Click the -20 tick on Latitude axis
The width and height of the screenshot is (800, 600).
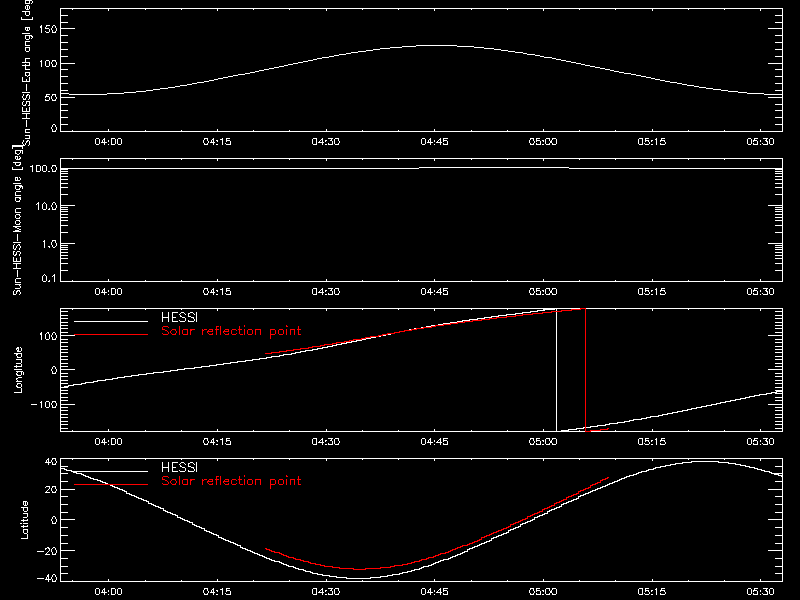coord(47,551)
